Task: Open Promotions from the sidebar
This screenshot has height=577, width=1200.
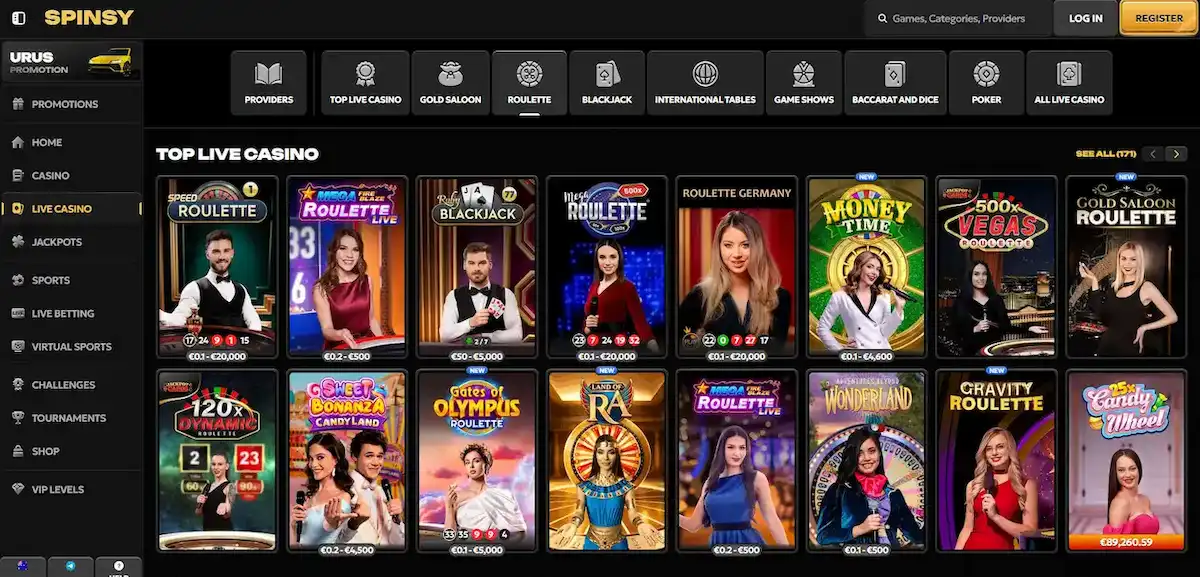Action: click(65, 104)
